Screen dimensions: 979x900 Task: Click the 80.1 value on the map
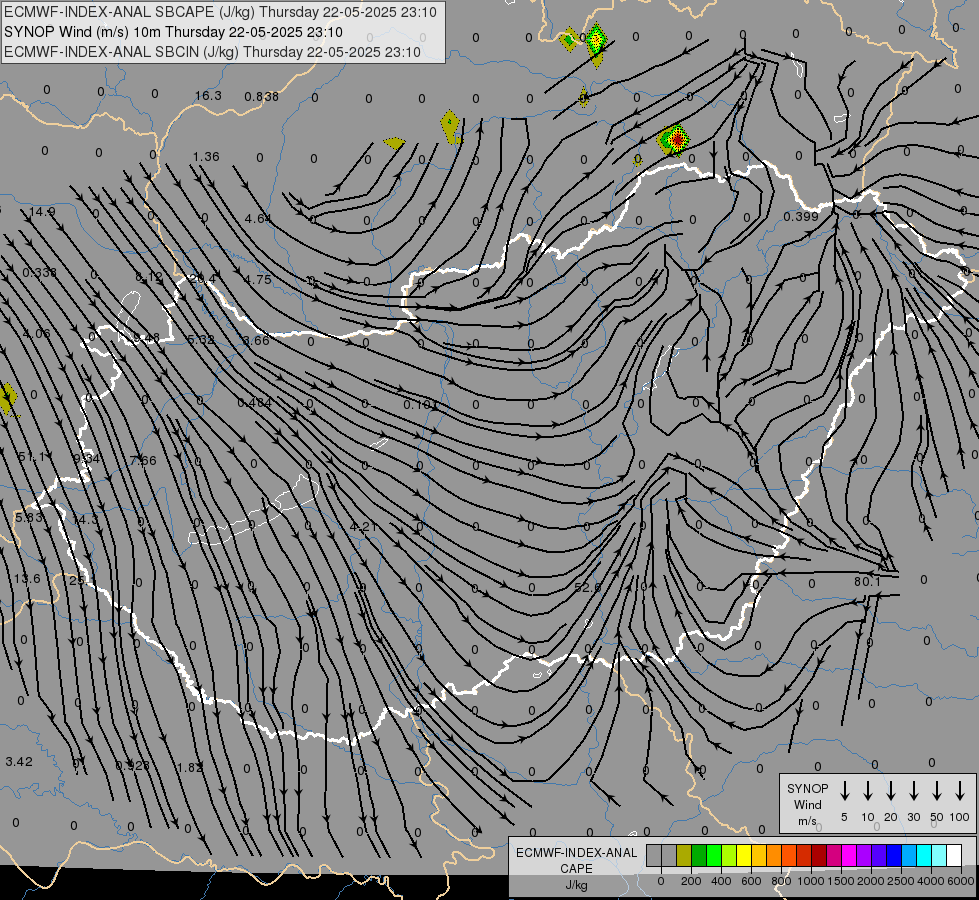pyautogui.click(x=867, y=581)
